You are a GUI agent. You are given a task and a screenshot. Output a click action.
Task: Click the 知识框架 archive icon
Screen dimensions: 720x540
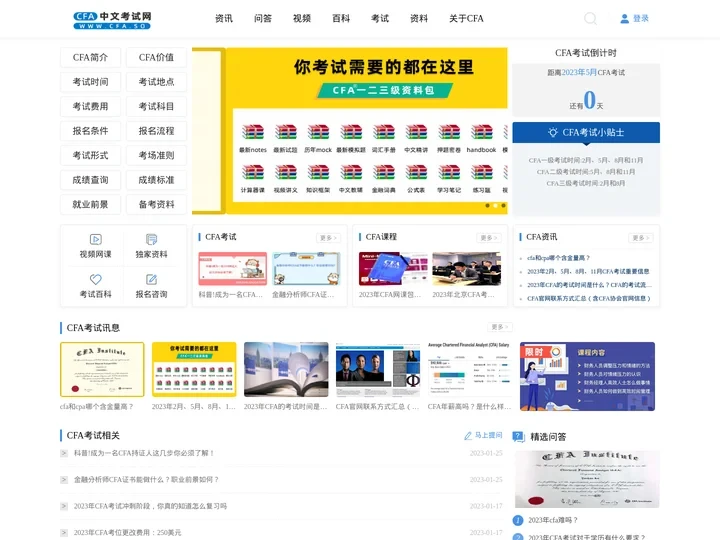pos(318,172)
